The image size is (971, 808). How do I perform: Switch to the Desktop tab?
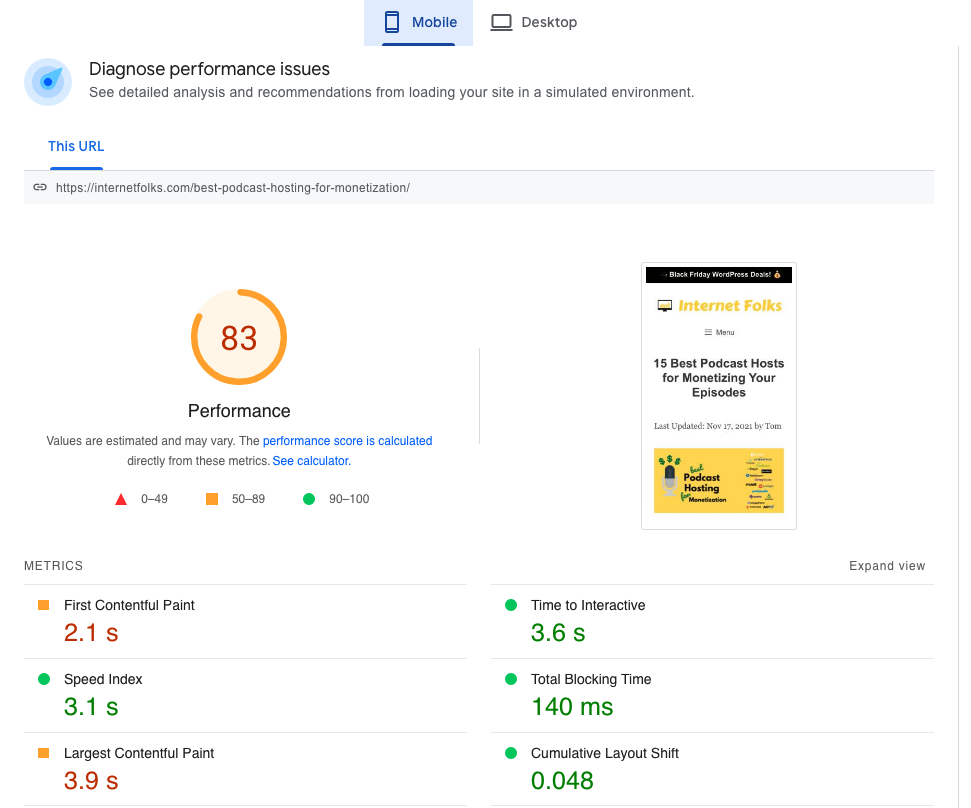pos(534,23)
